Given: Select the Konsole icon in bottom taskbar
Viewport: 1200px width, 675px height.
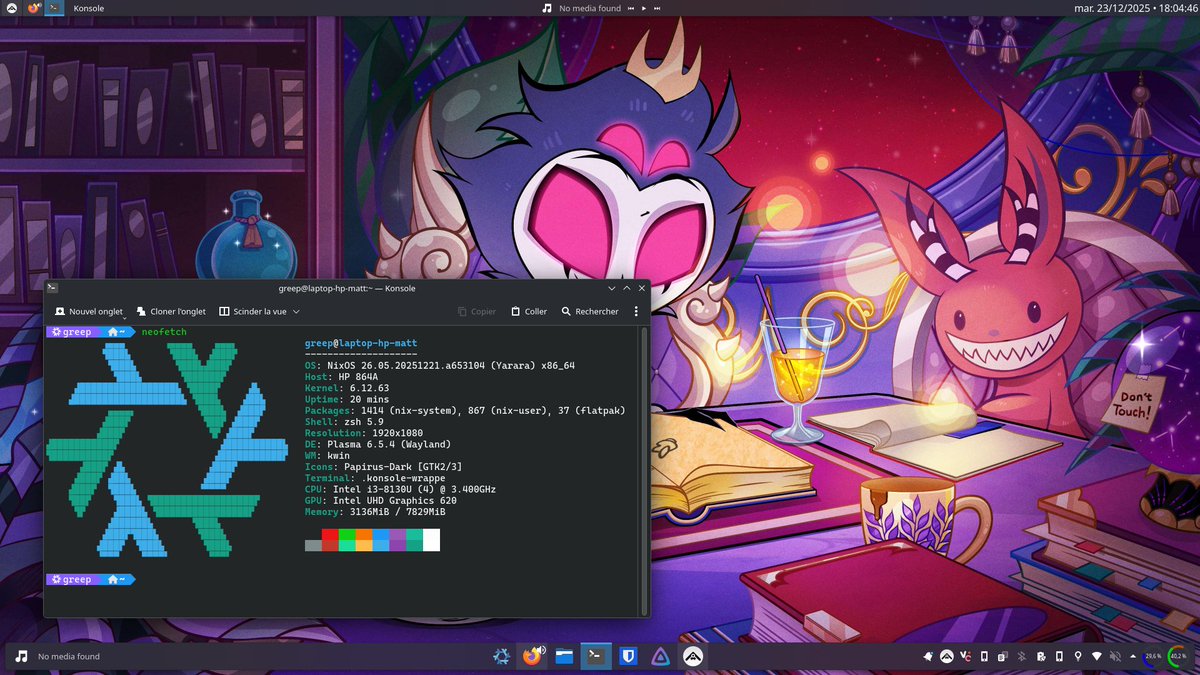Looking at the screenshot, I should point(595,656).
